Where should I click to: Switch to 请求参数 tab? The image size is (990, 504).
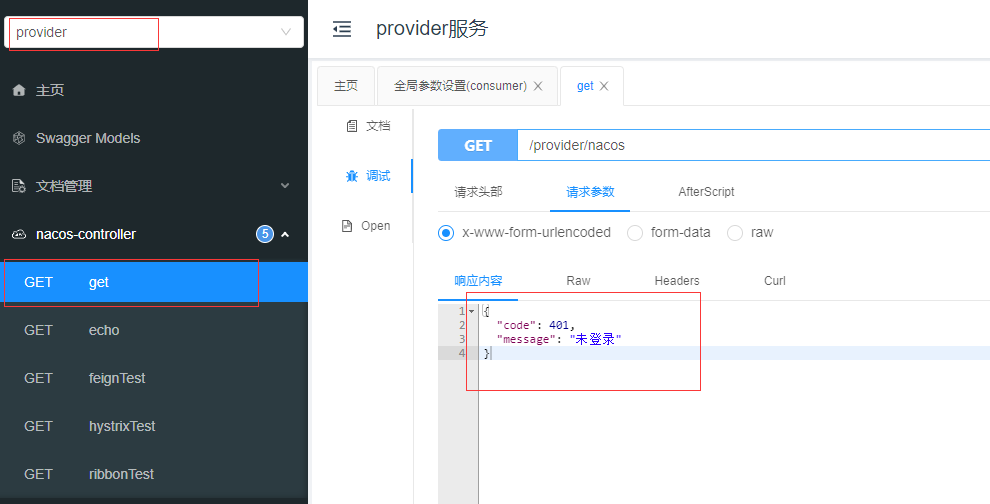tap(590, 192)
